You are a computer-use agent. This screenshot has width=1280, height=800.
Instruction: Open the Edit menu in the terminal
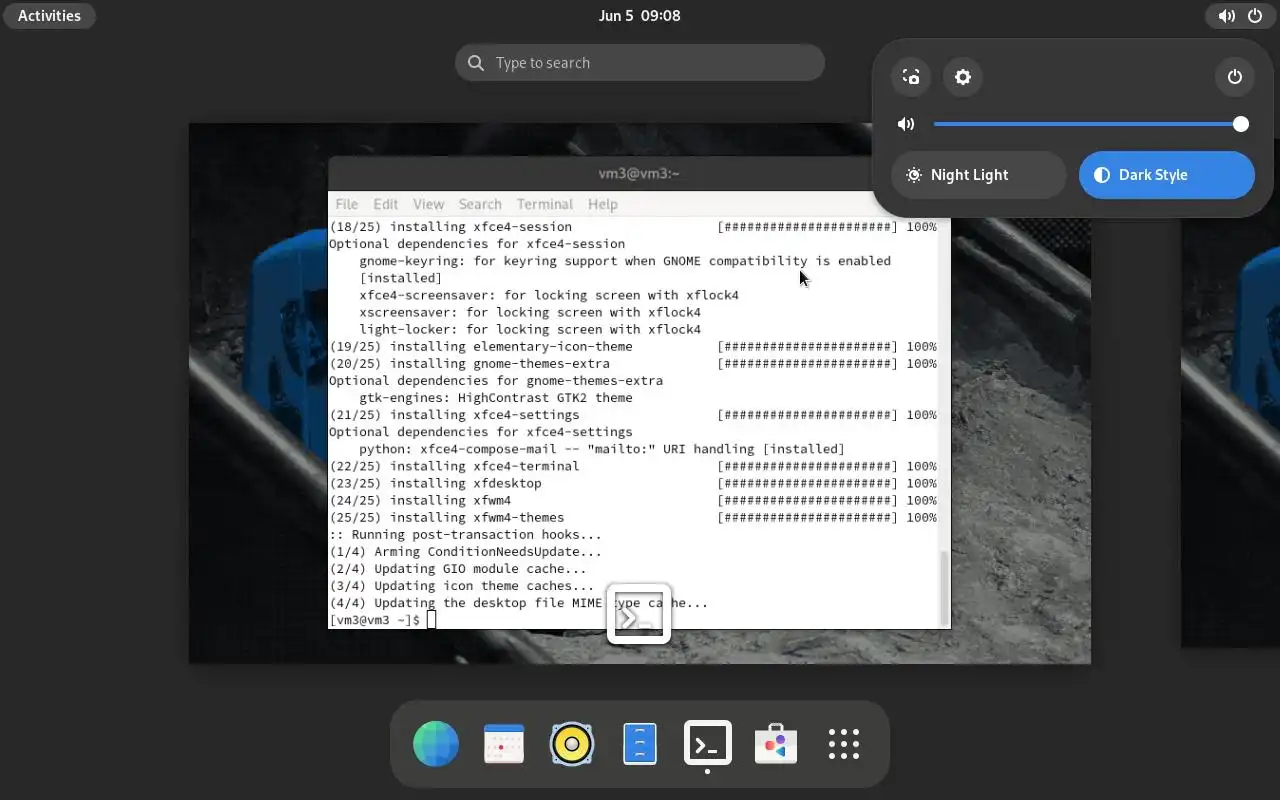[x=385, y=204]
